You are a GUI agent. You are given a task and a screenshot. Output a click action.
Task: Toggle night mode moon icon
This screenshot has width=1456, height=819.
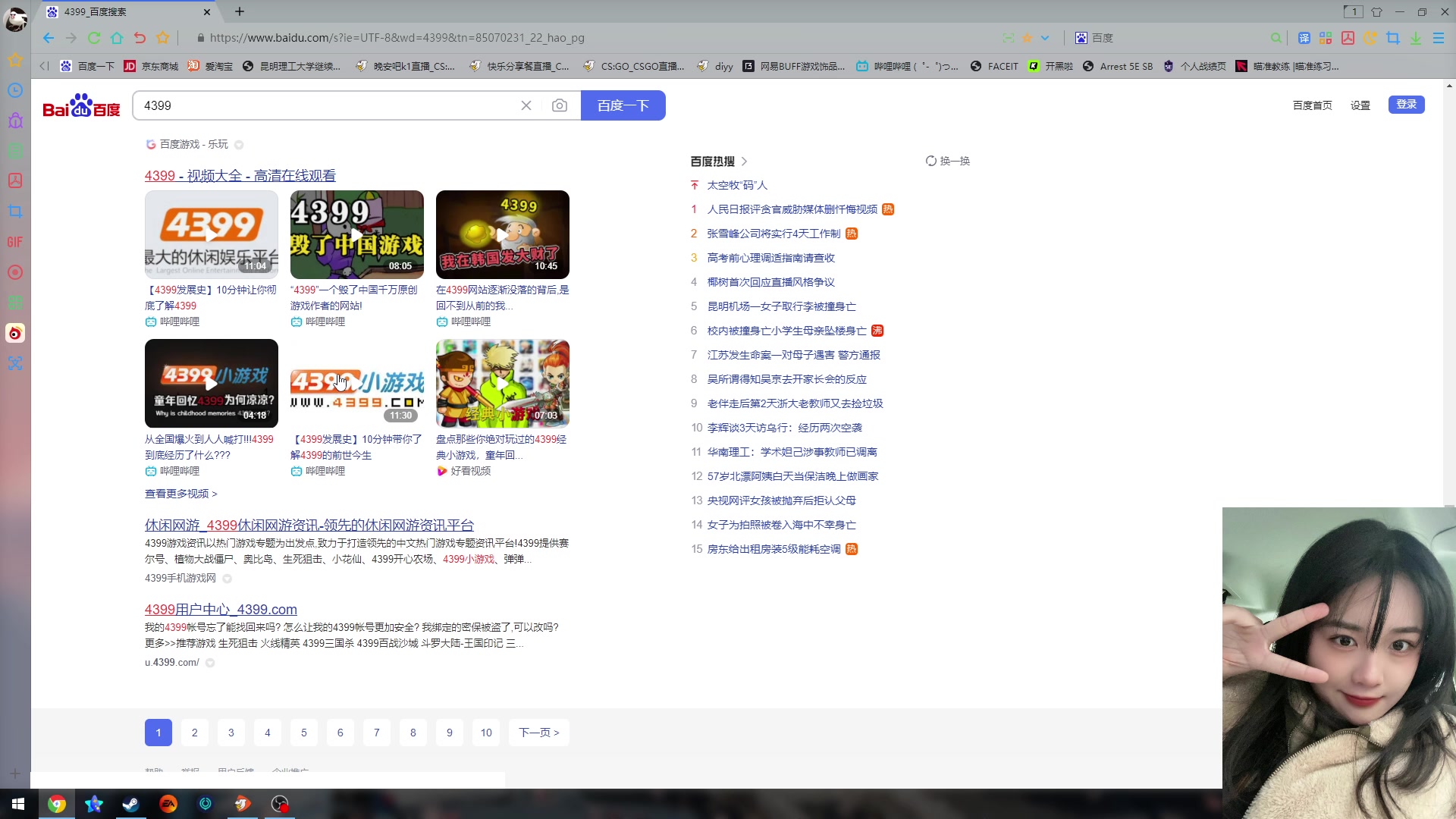click(x=1370, y=38)
